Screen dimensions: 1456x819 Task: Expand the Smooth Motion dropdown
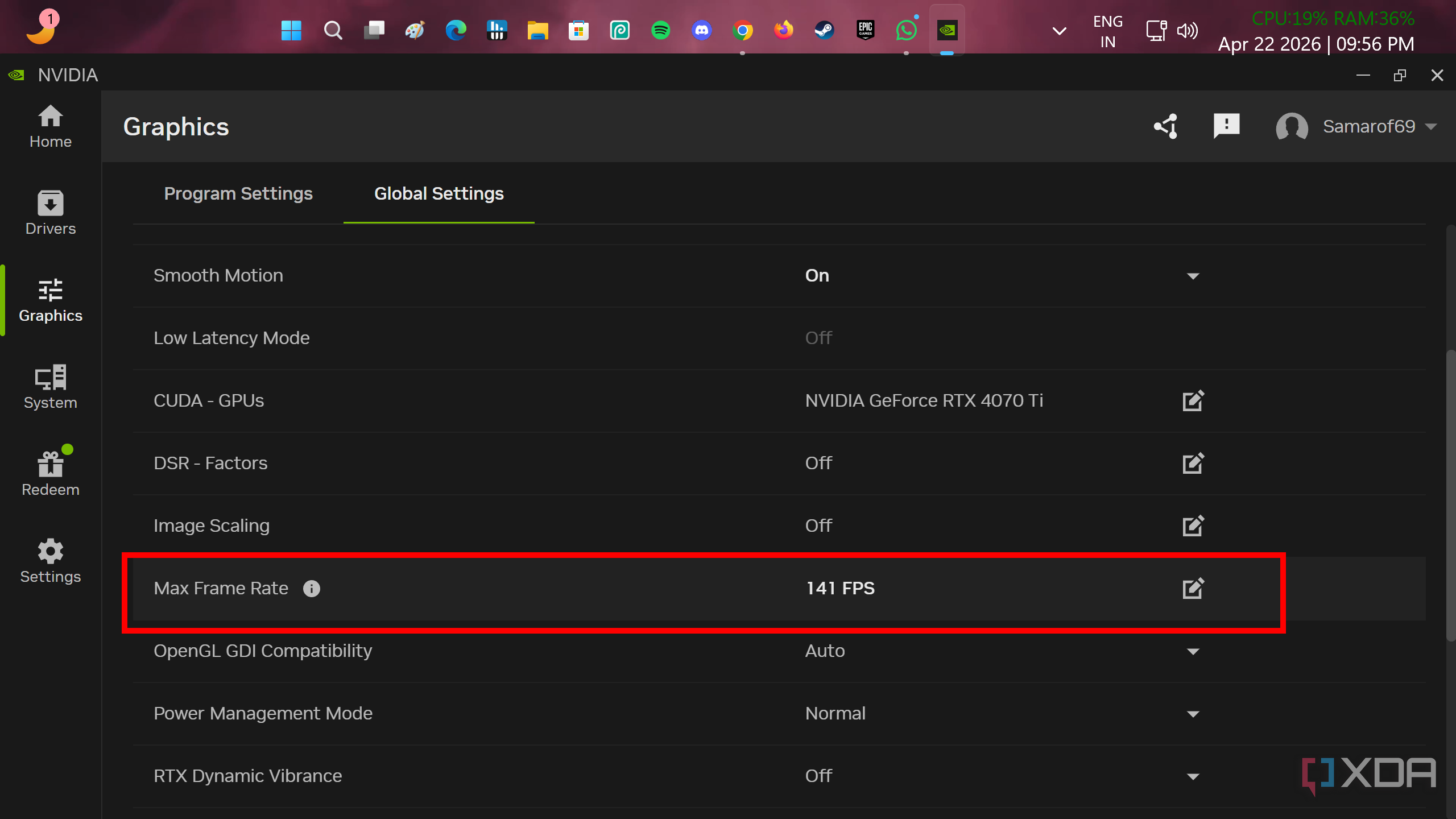1193,276
